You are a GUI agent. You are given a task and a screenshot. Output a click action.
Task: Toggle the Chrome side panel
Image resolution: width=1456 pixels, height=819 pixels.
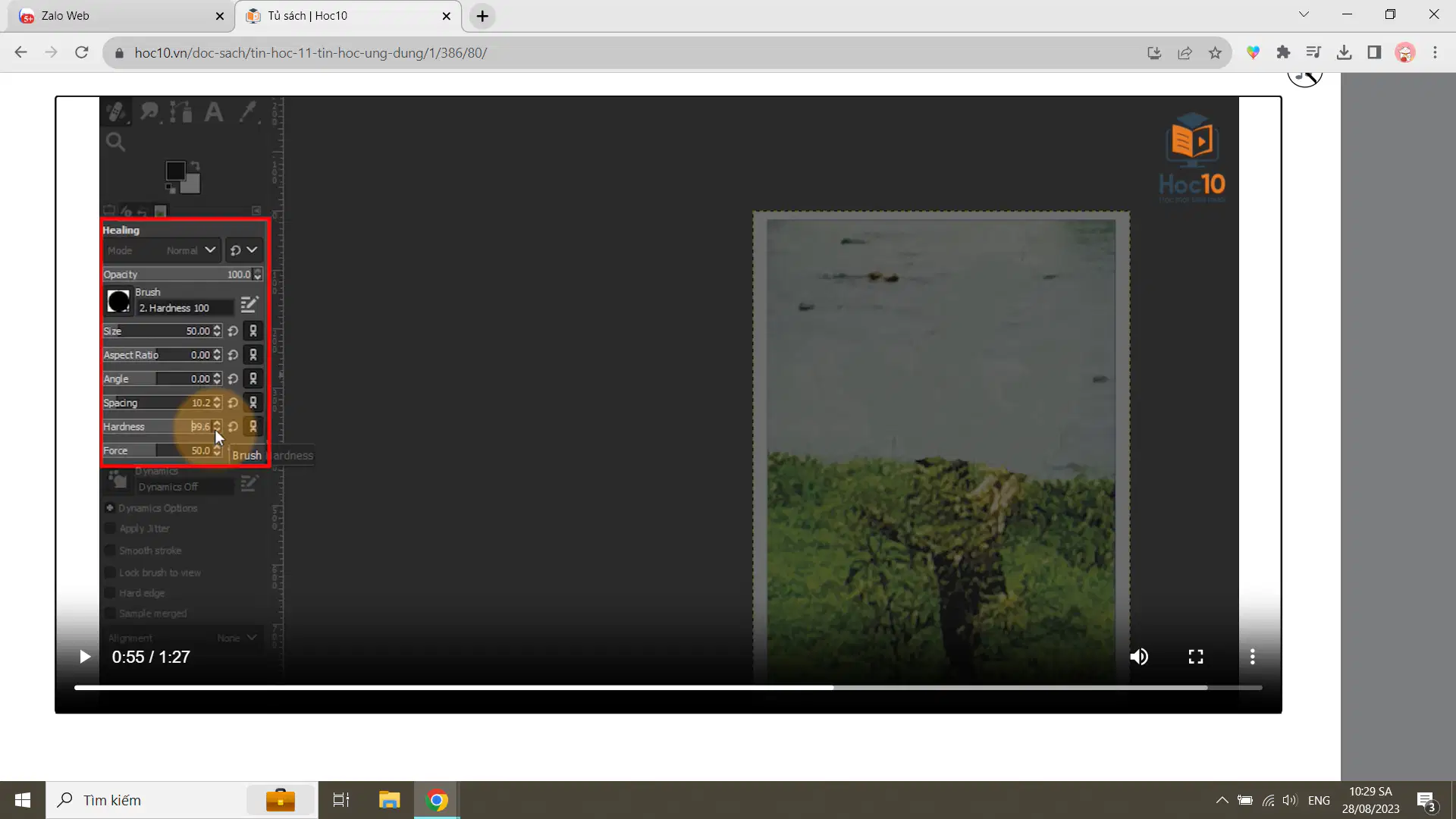click(x=1374, y=52)
